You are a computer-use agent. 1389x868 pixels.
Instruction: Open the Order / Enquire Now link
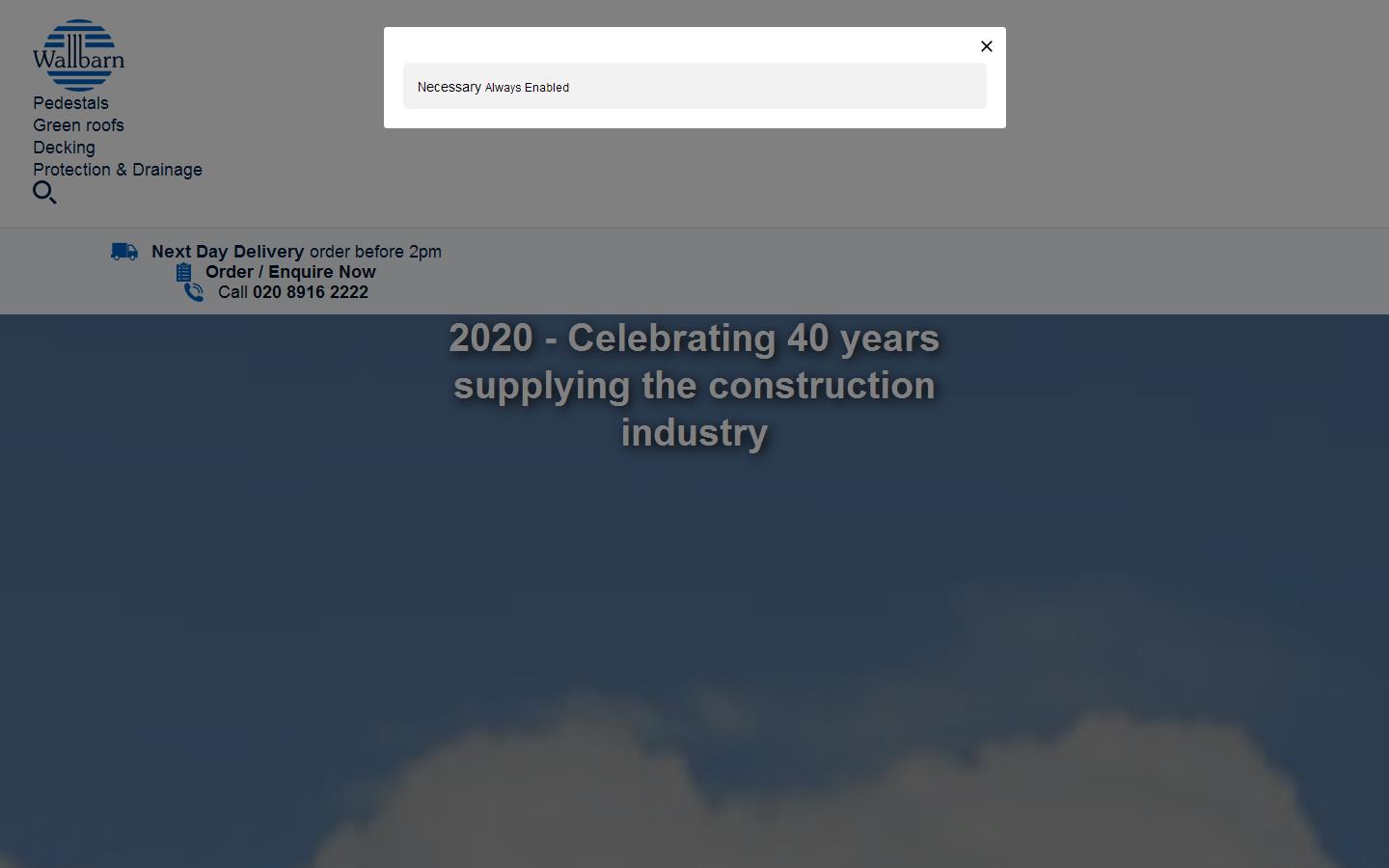[x=290, y=272]
